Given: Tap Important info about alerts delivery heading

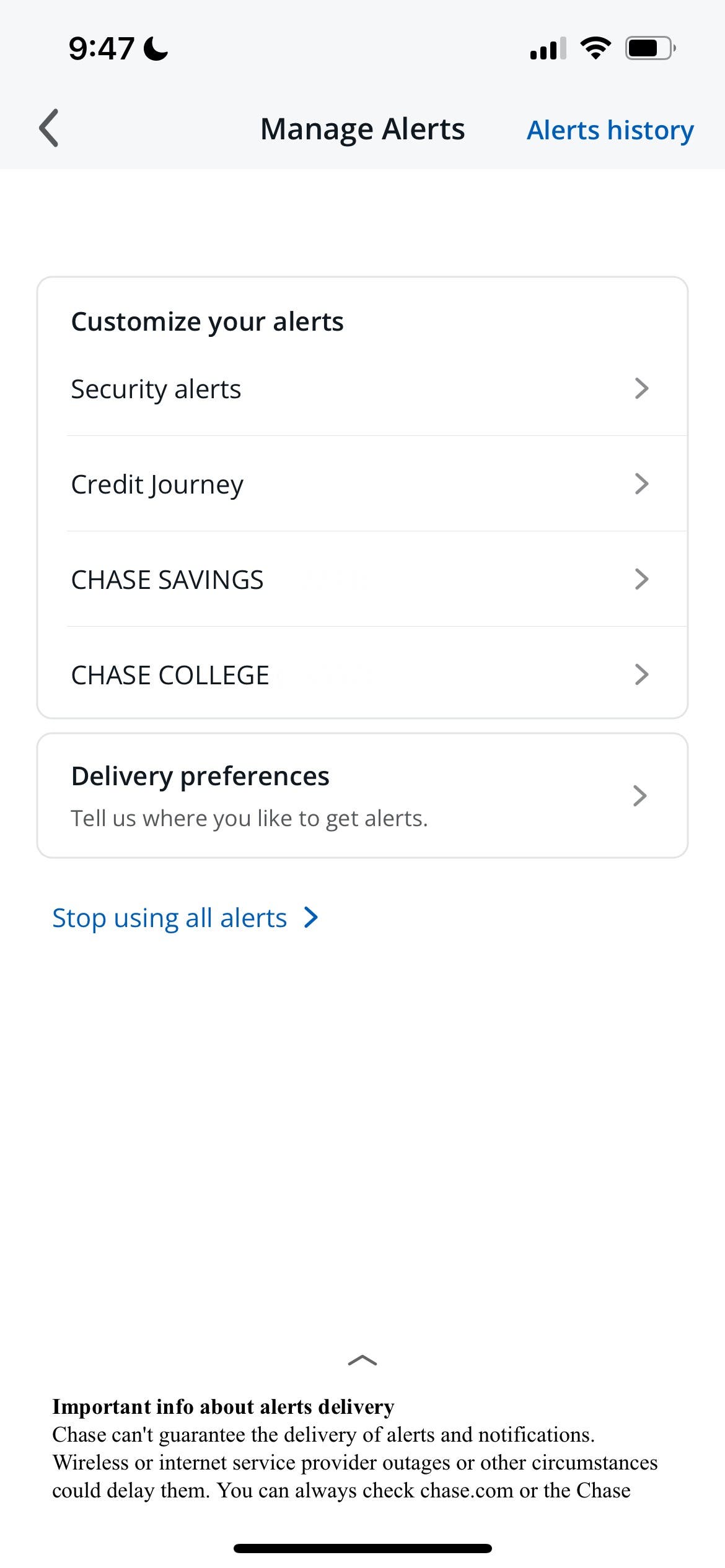Looking at the screenshot, I should [223, 1407].
